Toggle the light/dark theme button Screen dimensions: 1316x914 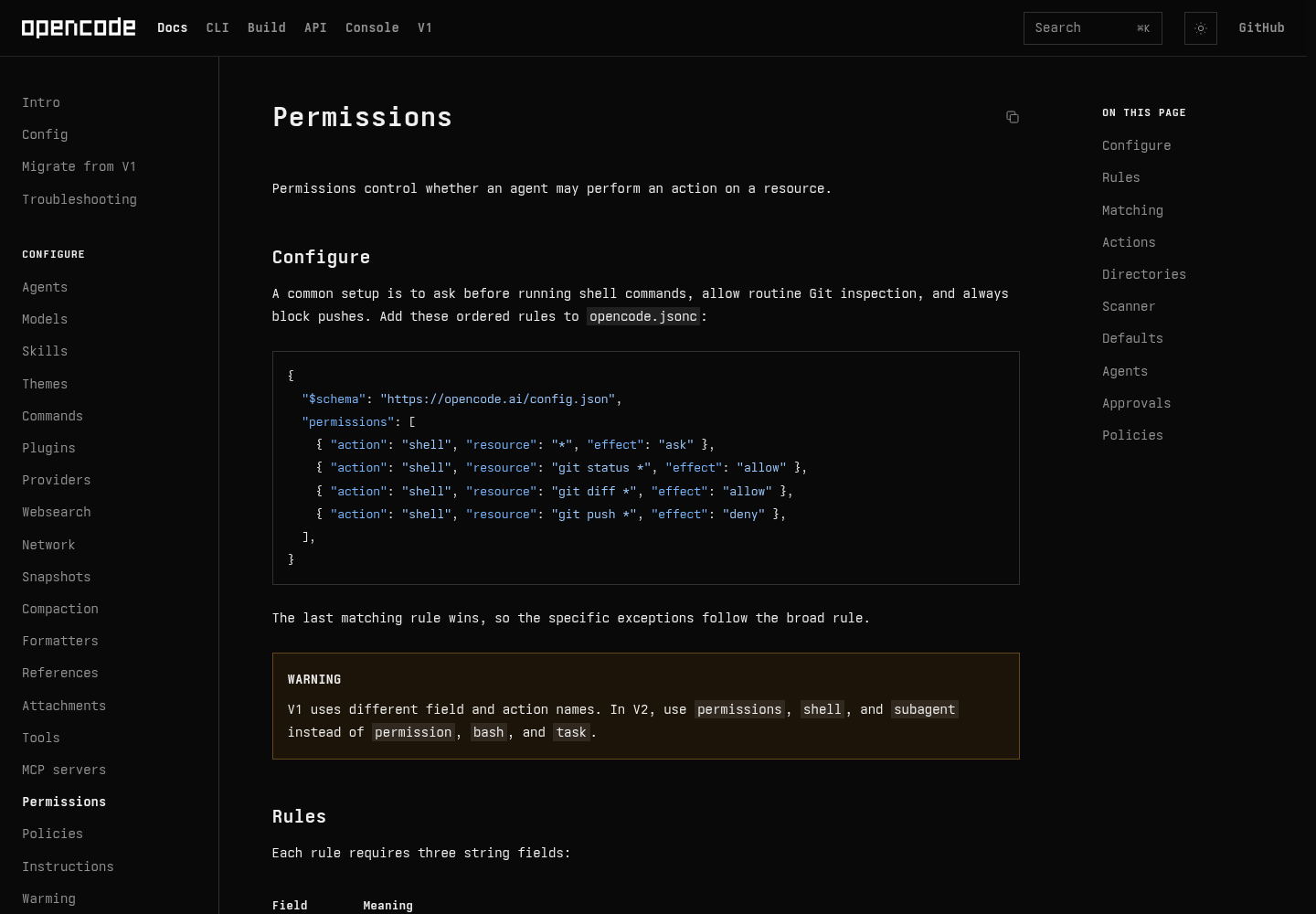point(1201,28)
